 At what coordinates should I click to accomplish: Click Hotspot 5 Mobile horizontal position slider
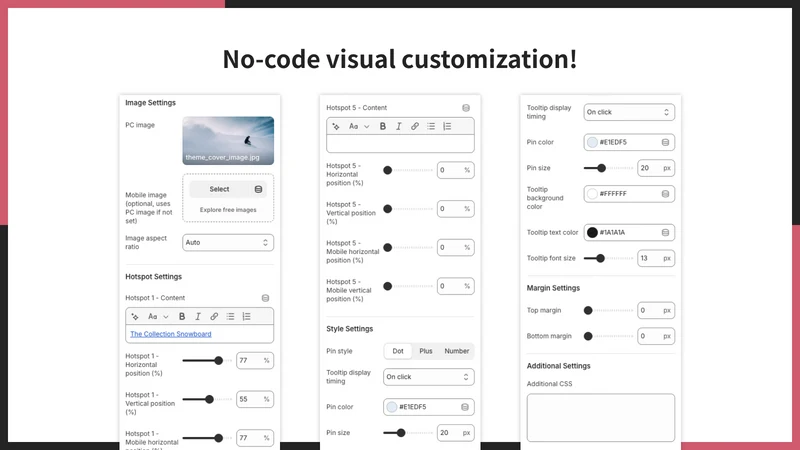408,248
